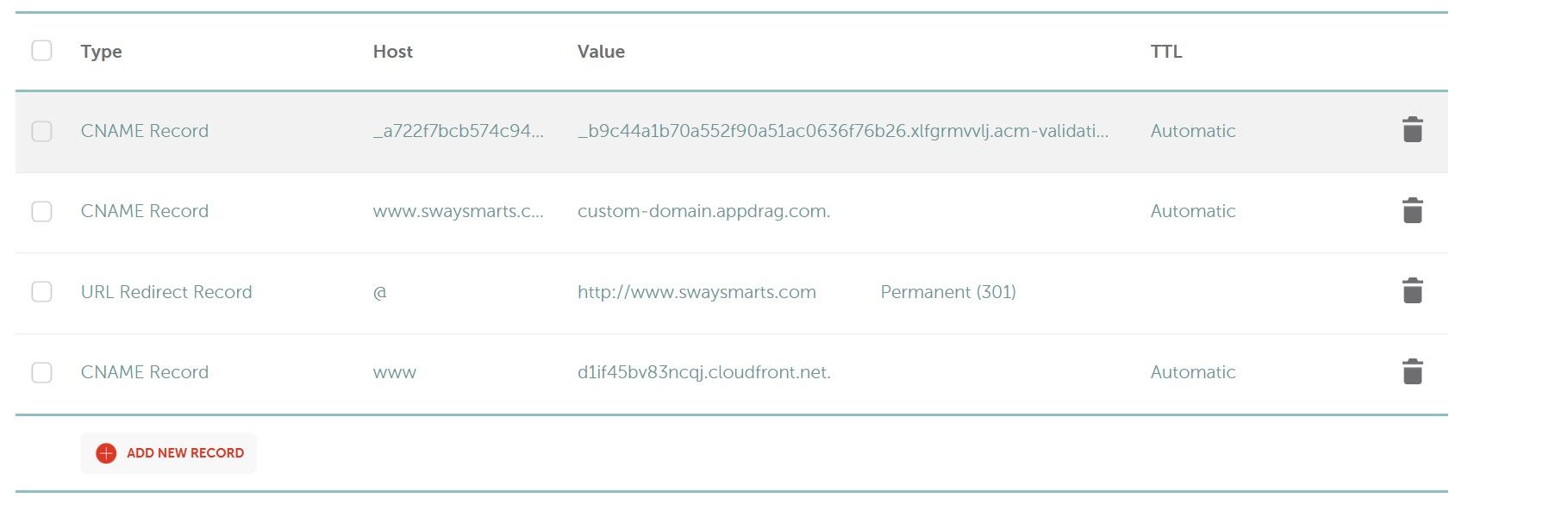This screenshot has width=1568, height=523.
Task: Open CNAME Record type of cloudfront row
Action: pyautogui.click(x=144, y=372)
